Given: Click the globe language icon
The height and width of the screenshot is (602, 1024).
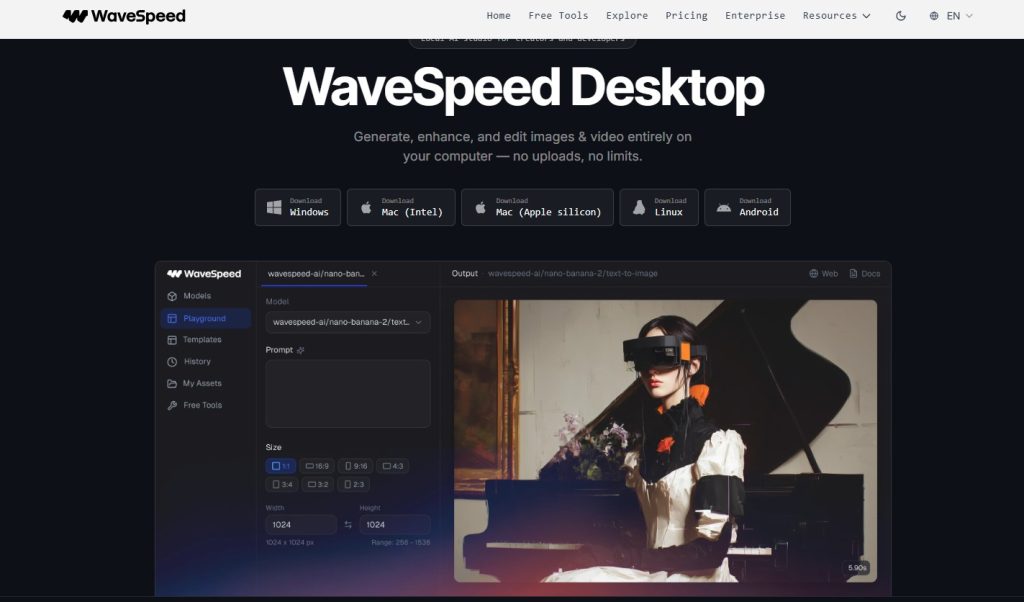Looking at the screenshot, I should coord(934,16).
